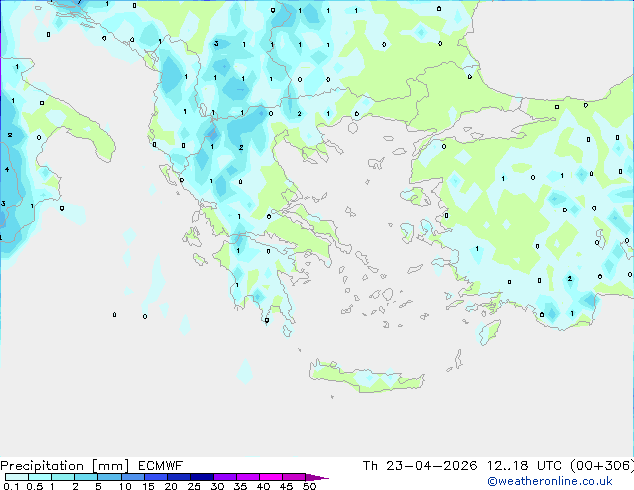The height and width of the screenshot is (490, 634).
Task: Click the 5 mm legend color swatch
Action: (109, 477)
